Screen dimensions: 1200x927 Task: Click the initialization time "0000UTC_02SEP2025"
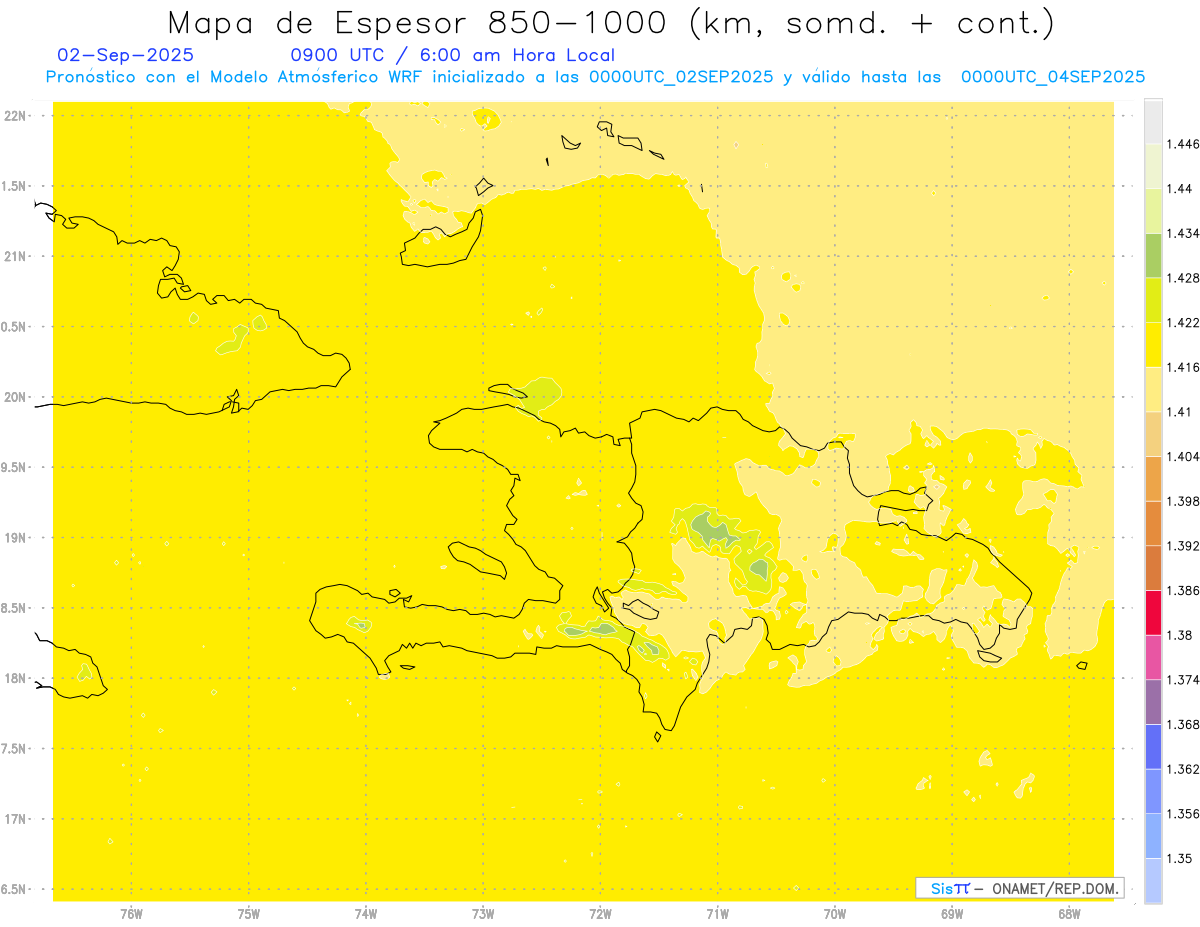[681, 77]
